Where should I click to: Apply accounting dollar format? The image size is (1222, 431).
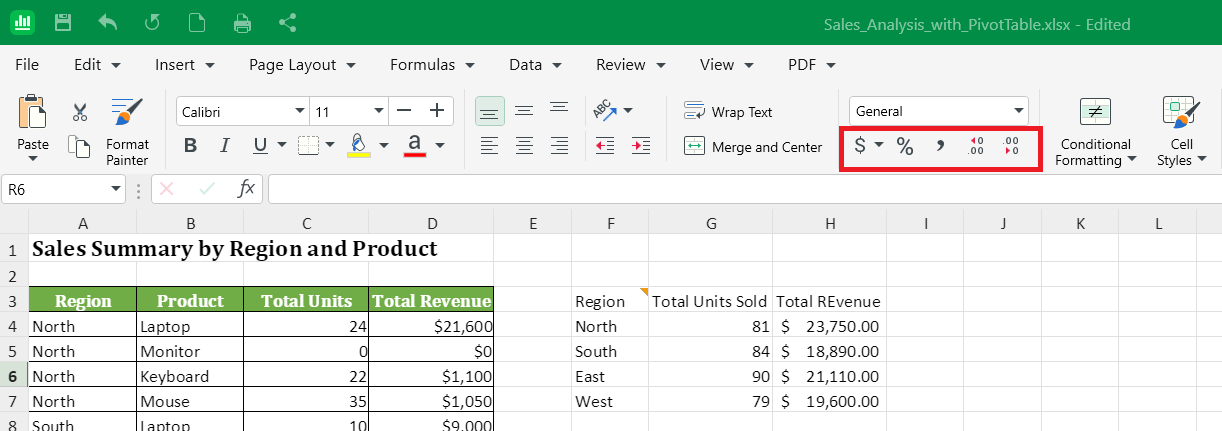(x=860, y=147)
